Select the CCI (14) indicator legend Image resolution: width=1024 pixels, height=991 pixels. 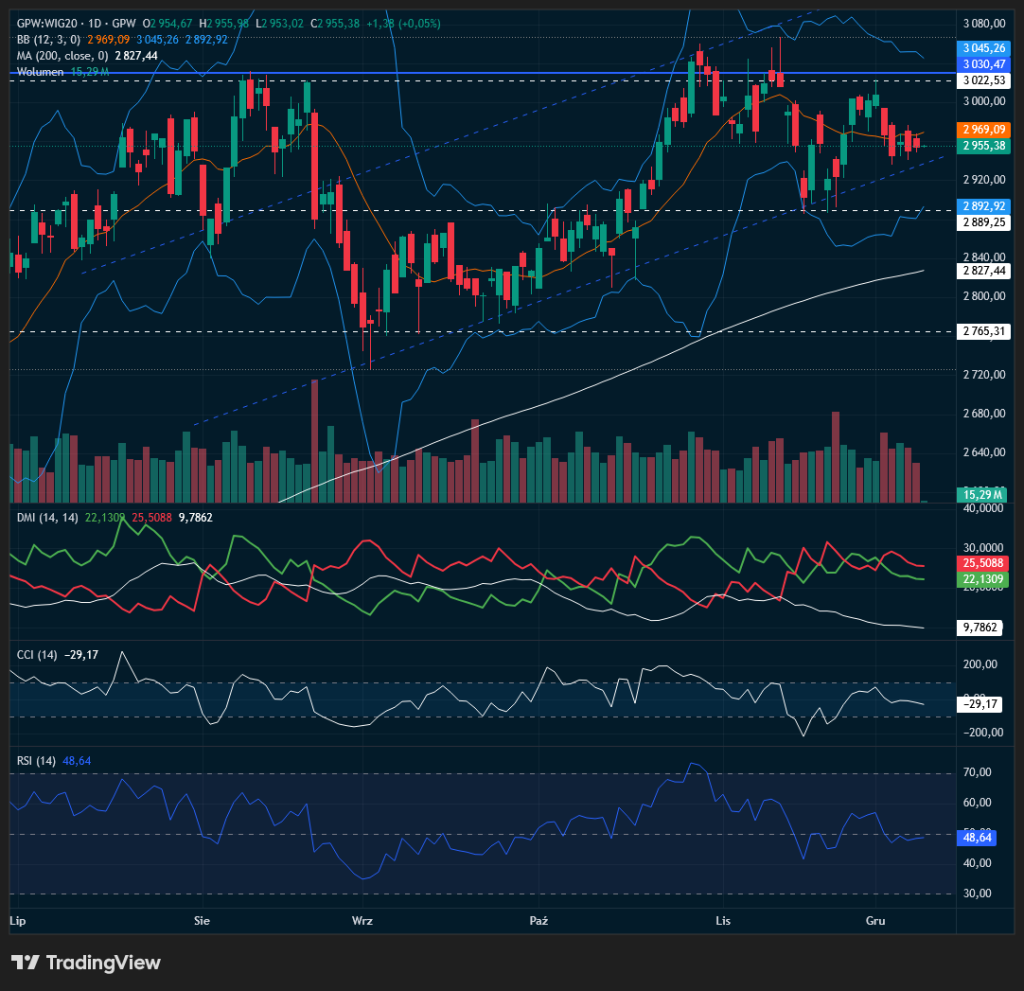point(38,655)
